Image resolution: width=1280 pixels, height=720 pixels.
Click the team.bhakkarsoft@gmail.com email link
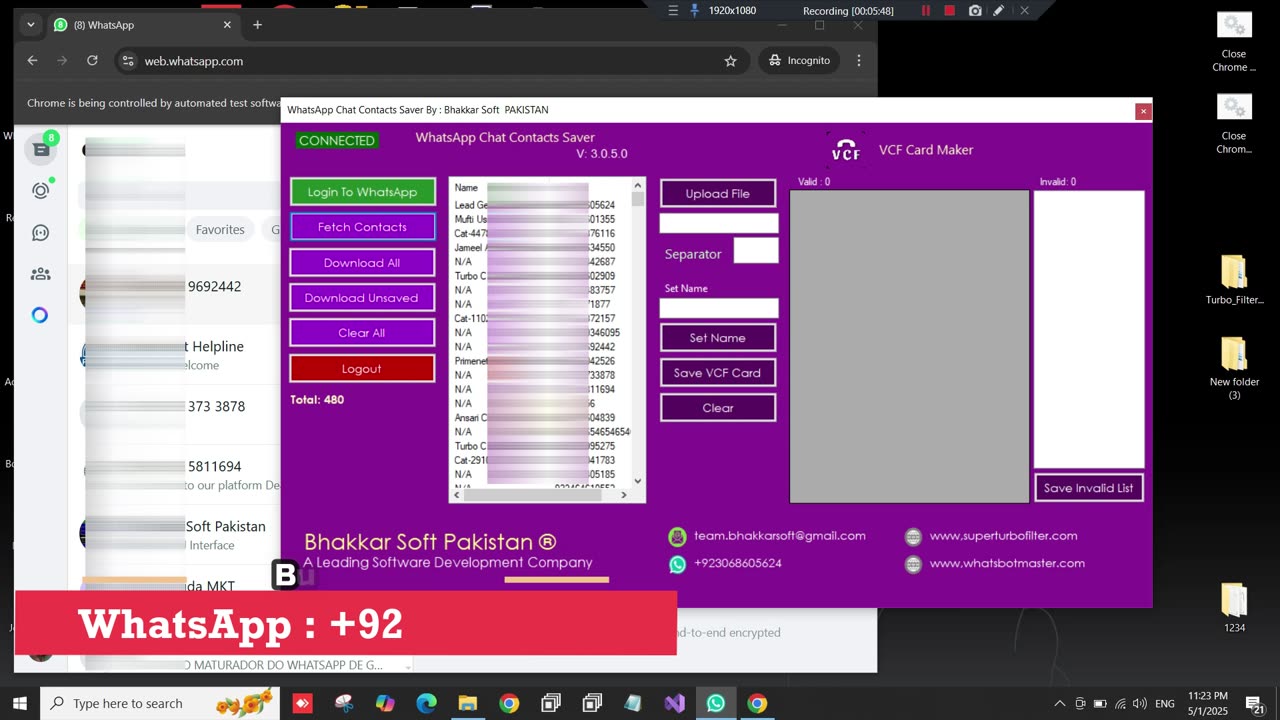coord(780,536)
